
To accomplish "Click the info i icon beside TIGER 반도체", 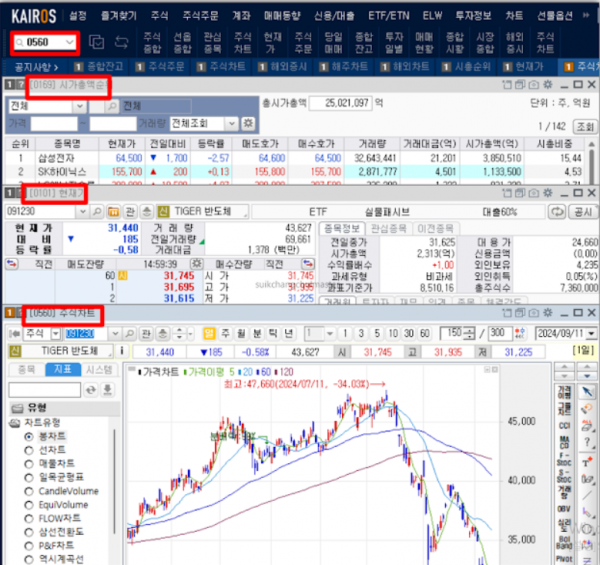I will [122, 351].
